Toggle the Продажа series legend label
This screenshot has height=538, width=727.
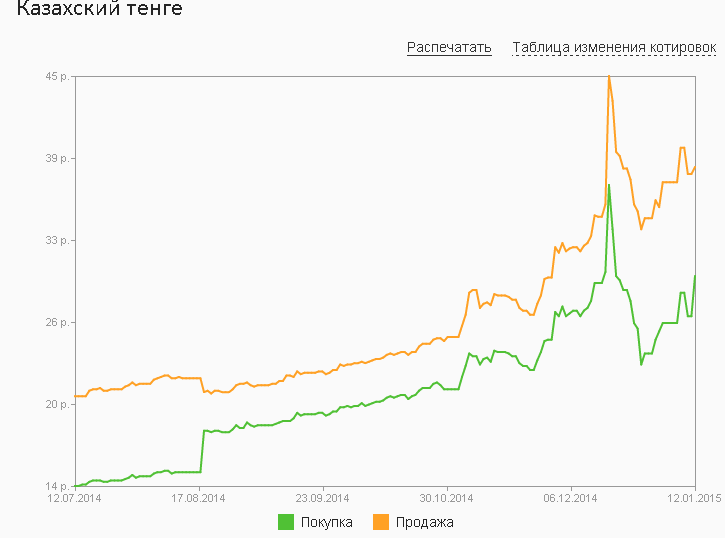point(424,523)
